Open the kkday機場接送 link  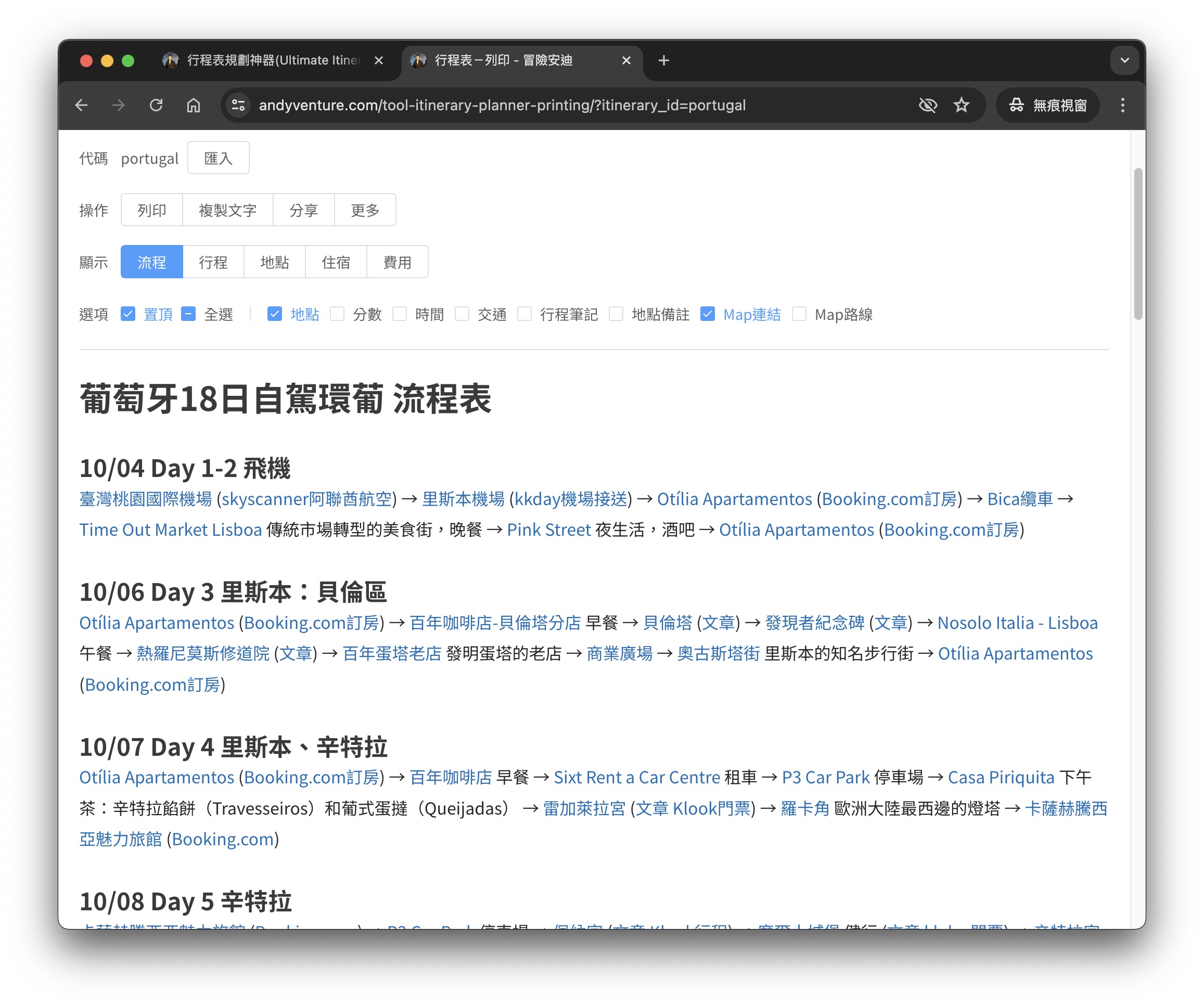(x=571, y=499)
